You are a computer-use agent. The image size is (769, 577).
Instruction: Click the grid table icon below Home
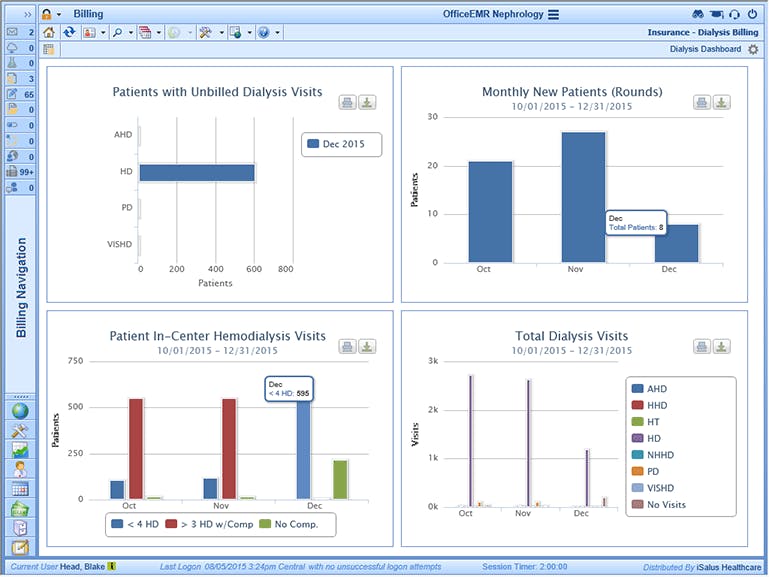coord(49,49)
